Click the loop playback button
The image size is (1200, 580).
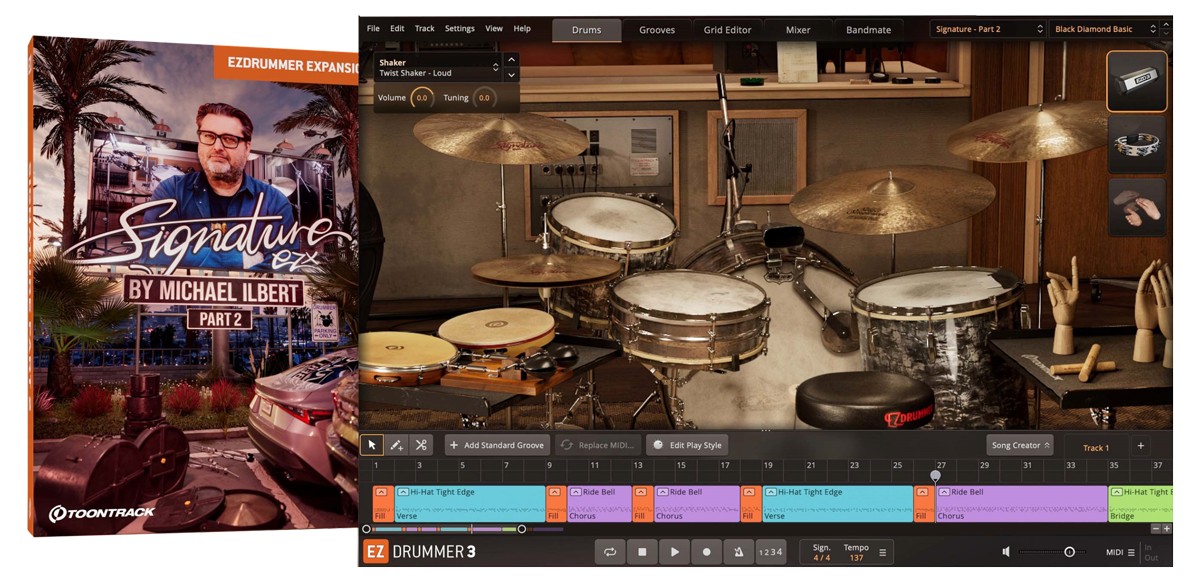click(610, 552)
